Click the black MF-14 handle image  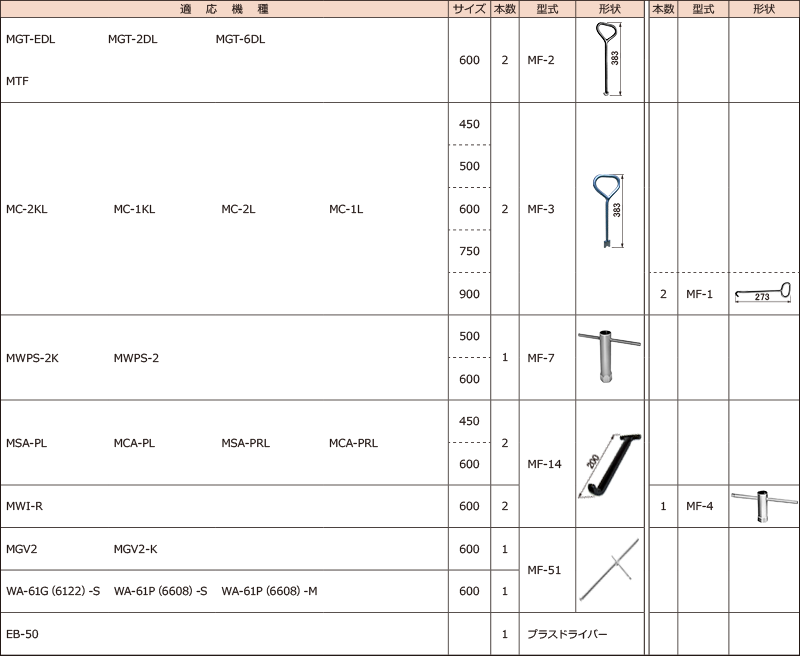610,465
